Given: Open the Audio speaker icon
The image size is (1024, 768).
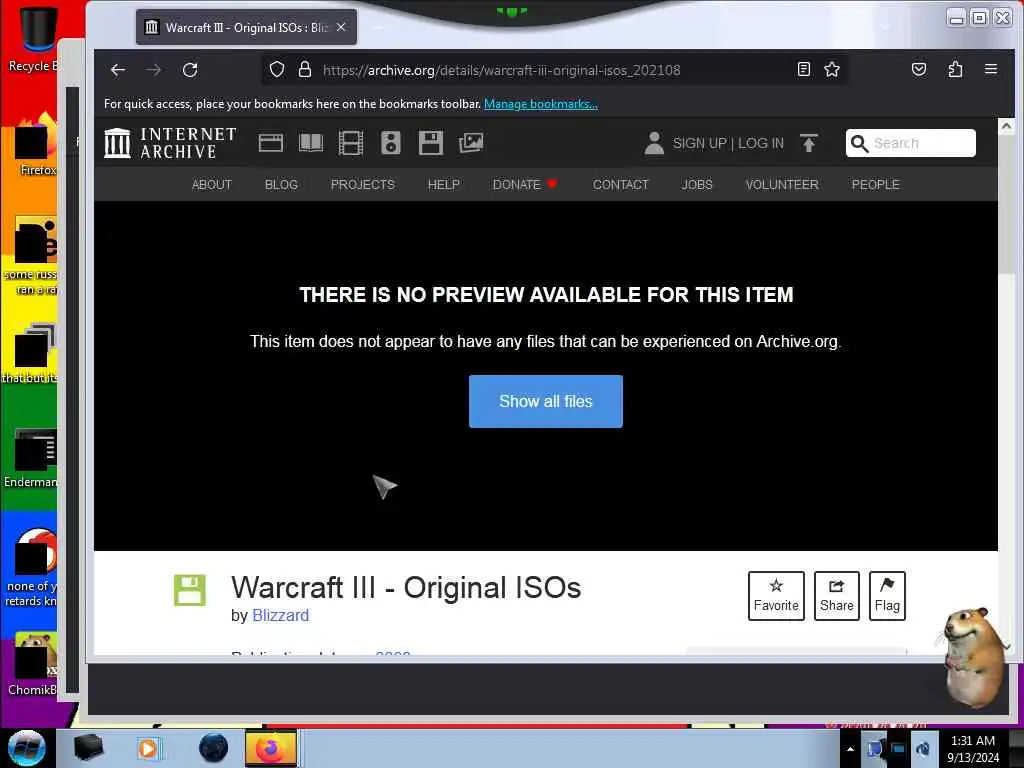Looking at the screenshot, I should [x=391, y=143].
